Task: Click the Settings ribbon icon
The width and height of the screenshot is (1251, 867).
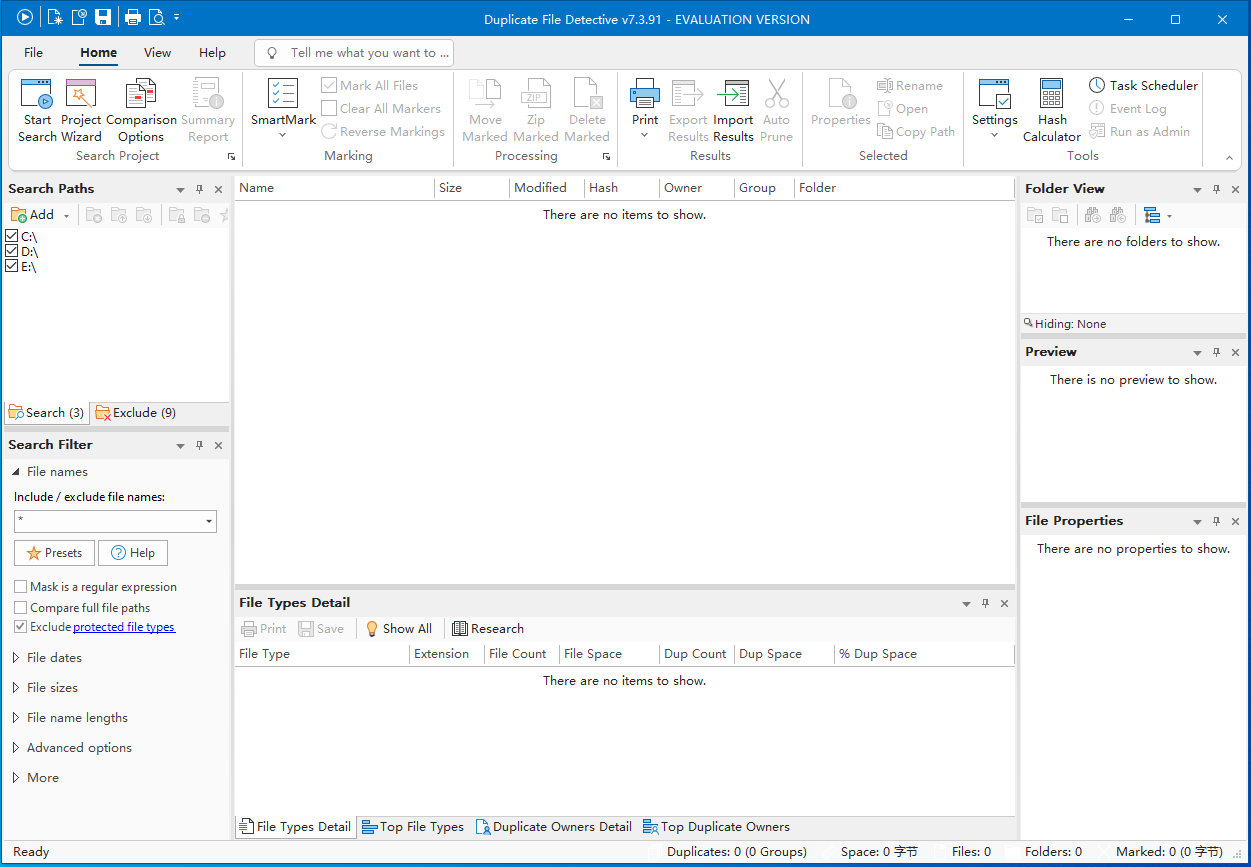Action: [x=994, y=110]
